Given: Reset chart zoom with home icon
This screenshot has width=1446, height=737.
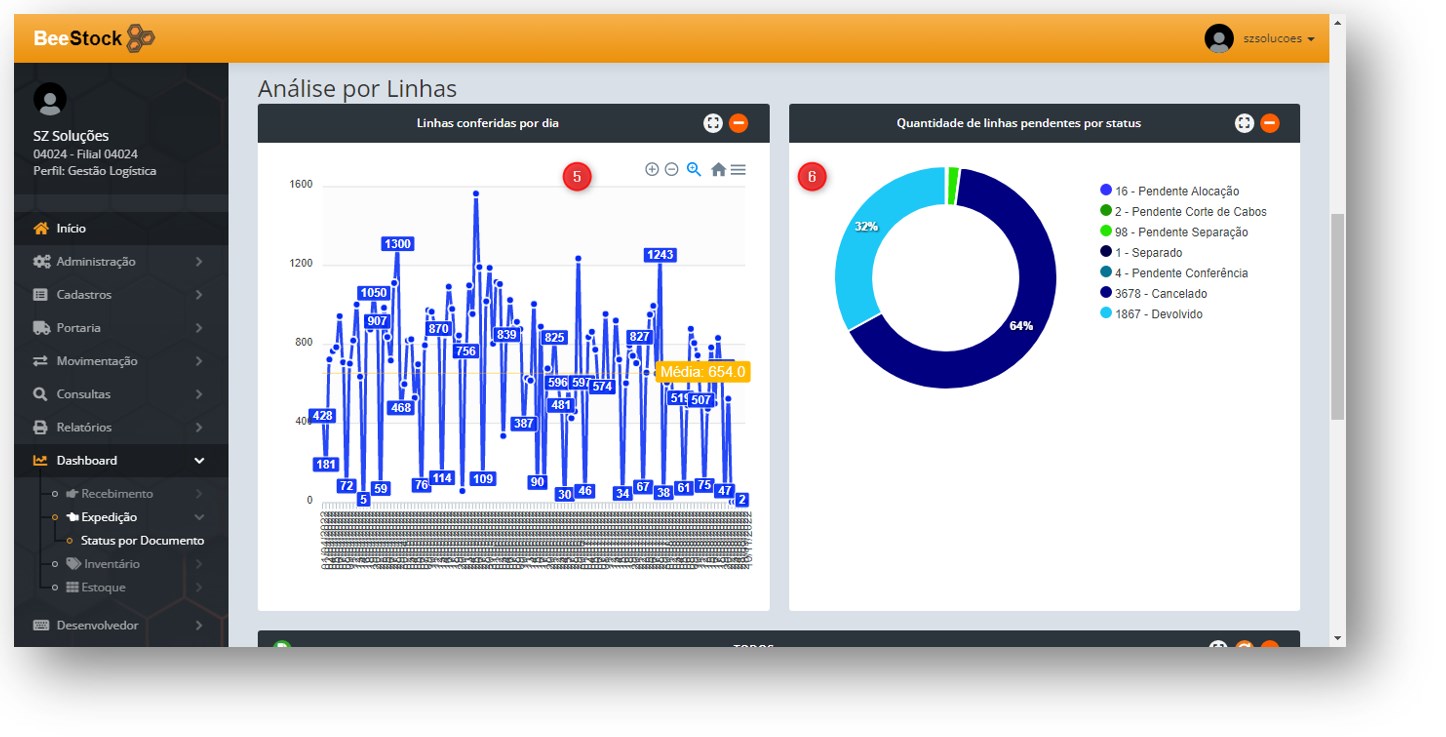Looking at the screenshot, I should click(x=718, y=170).
